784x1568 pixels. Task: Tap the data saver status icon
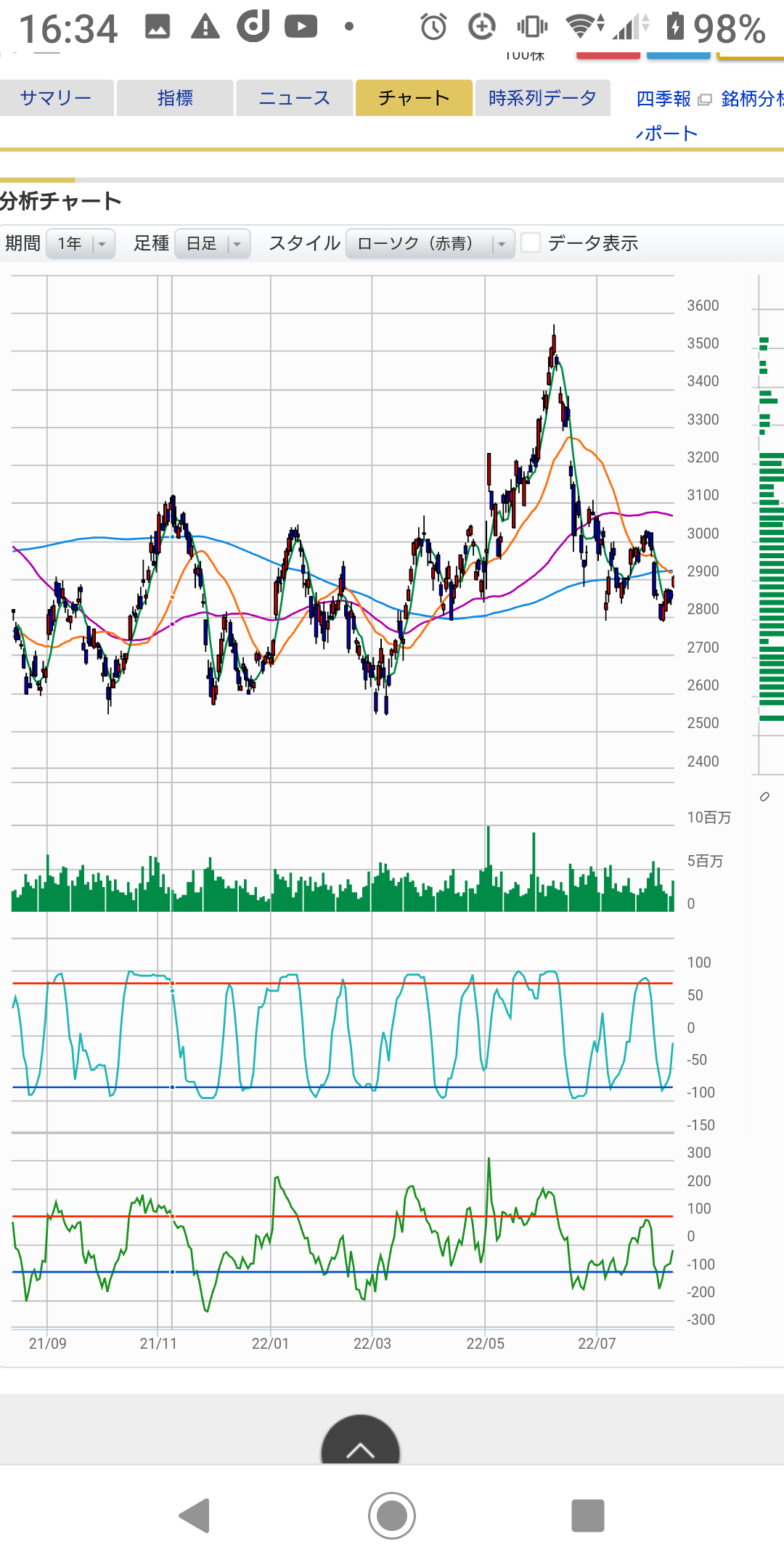[481, 27]
